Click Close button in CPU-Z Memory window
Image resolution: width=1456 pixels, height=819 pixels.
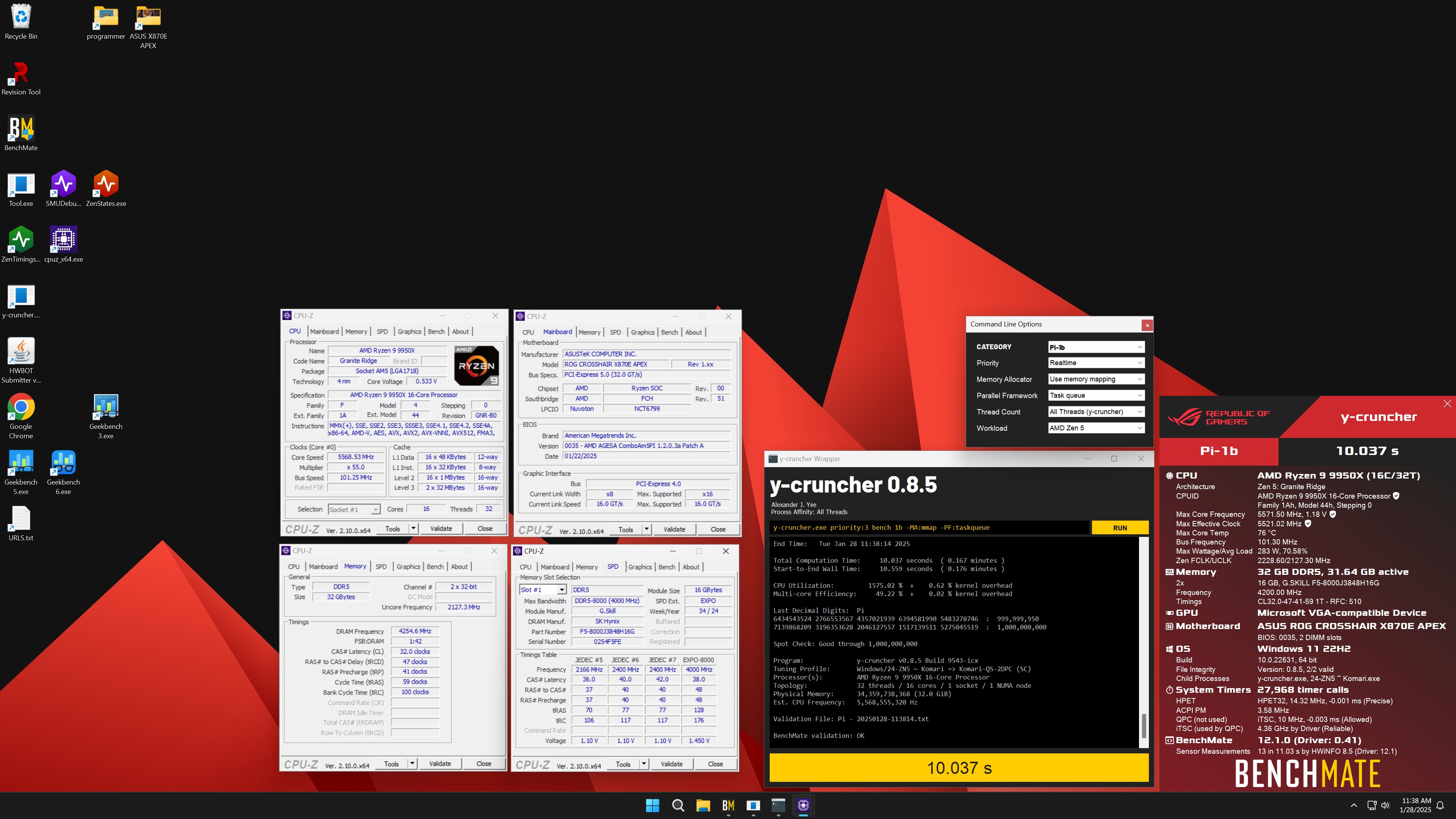point(484,764)
